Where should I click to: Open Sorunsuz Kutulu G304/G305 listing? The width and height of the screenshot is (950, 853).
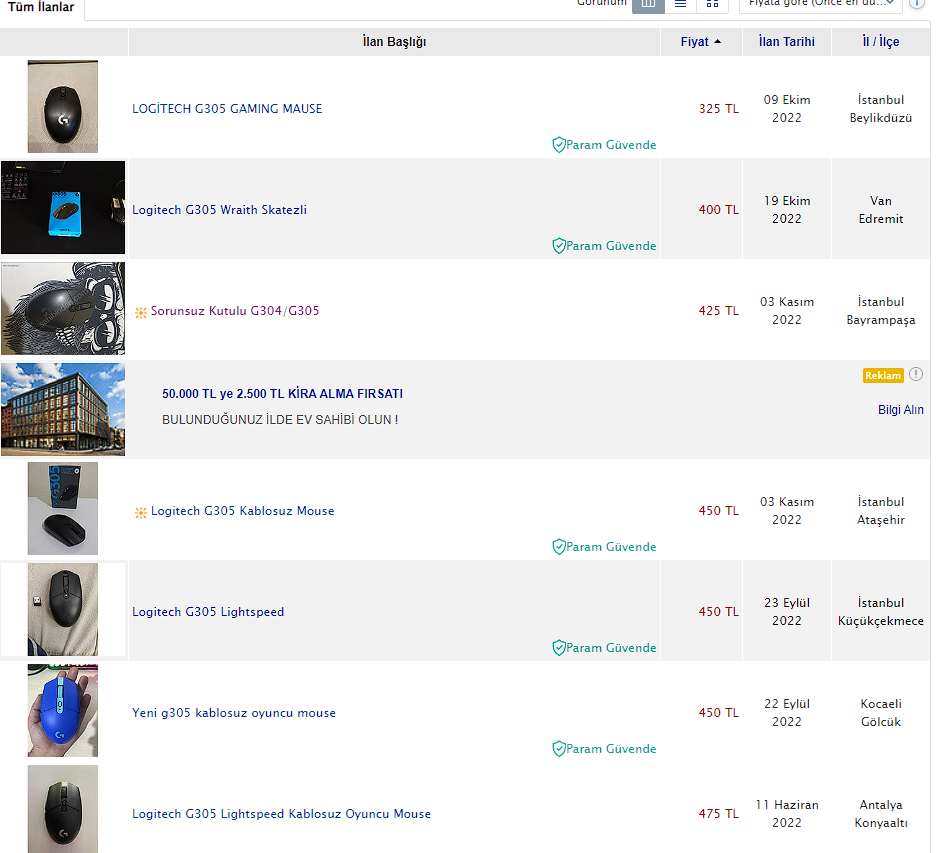[235, 311]
